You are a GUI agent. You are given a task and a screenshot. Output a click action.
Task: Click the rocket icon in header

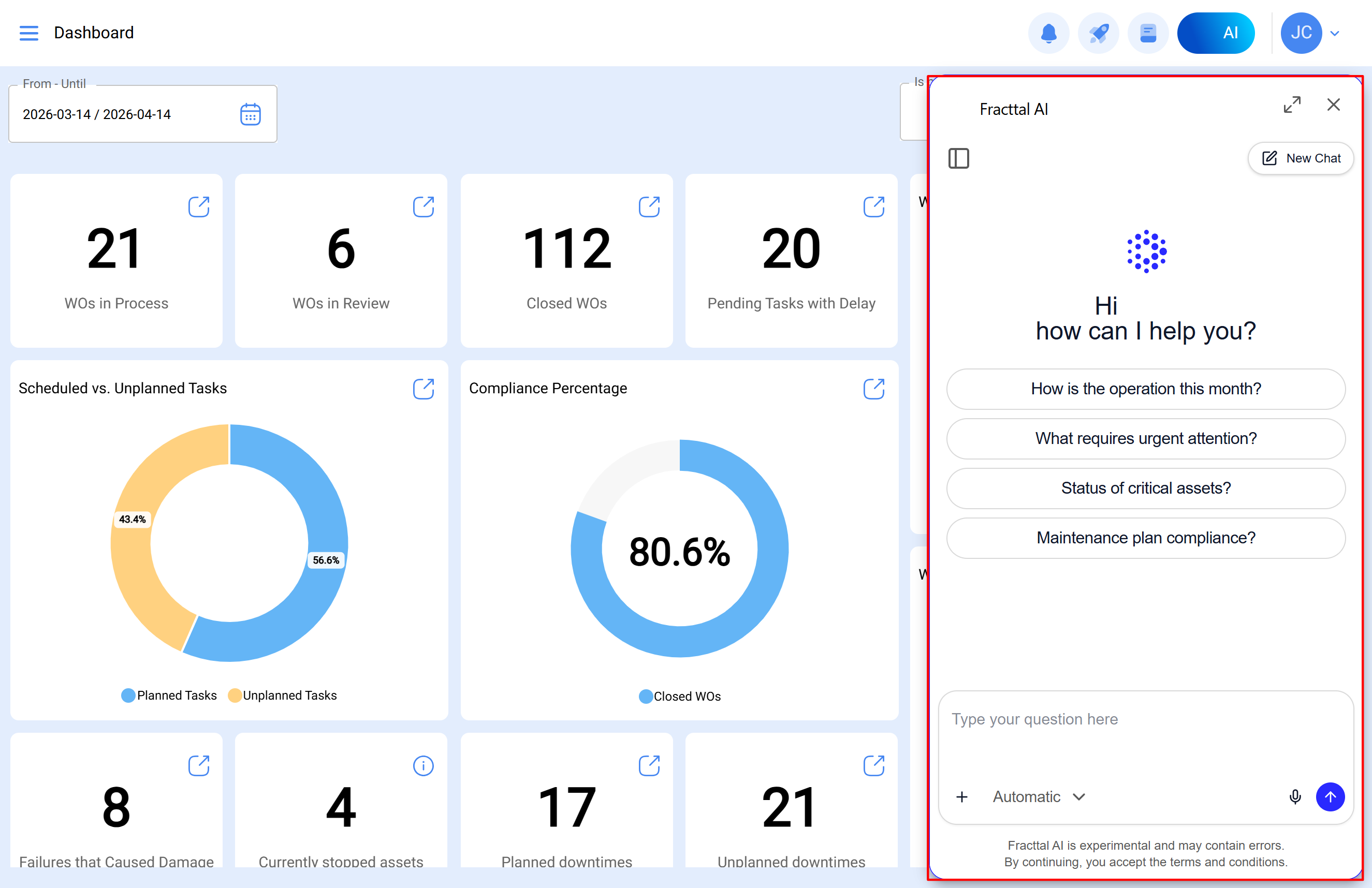(x=1098, y=33)
